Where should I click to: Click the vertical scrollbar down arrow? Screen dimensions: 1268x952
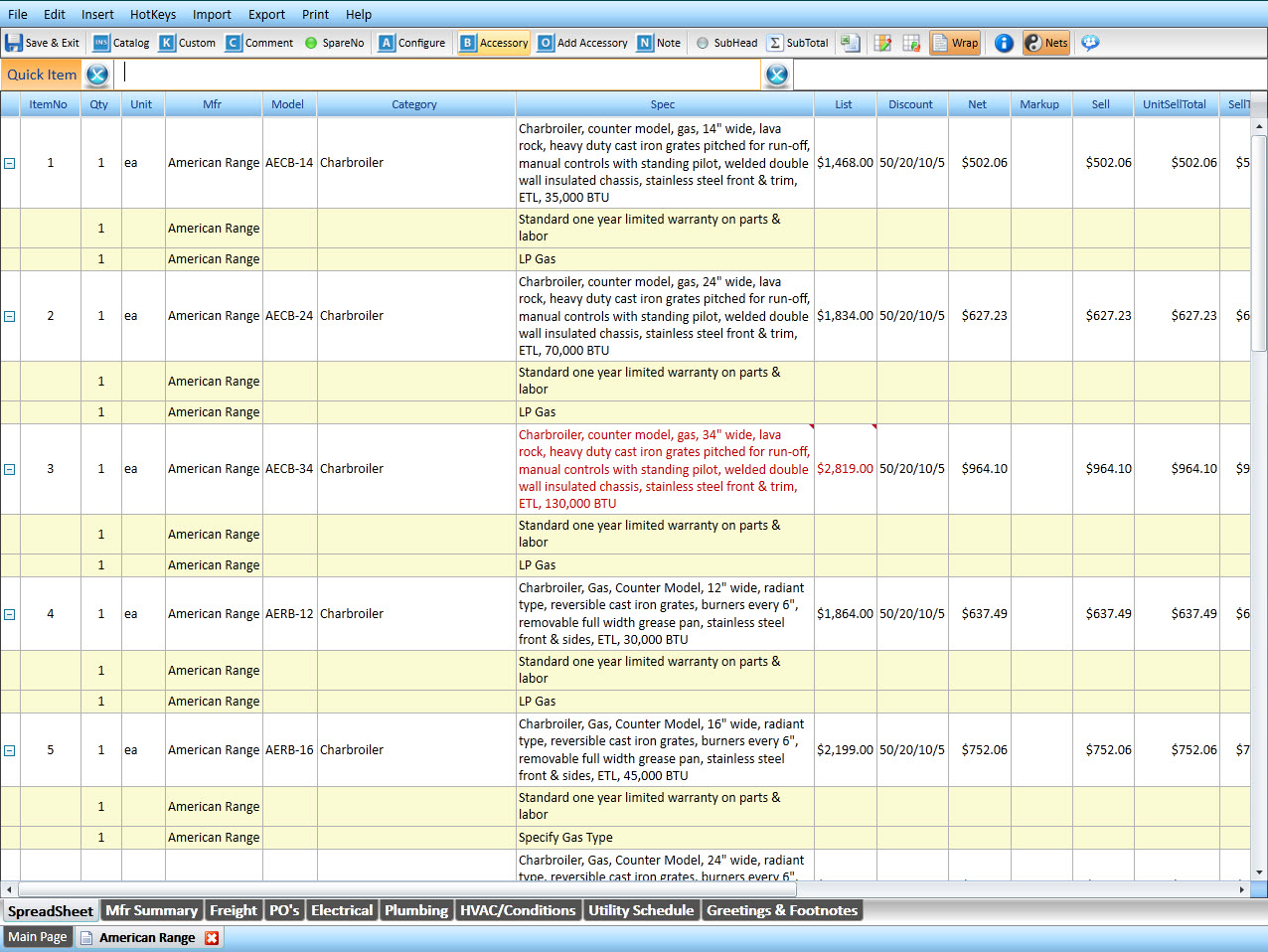pyautogui.click(x=1259, y=872)
